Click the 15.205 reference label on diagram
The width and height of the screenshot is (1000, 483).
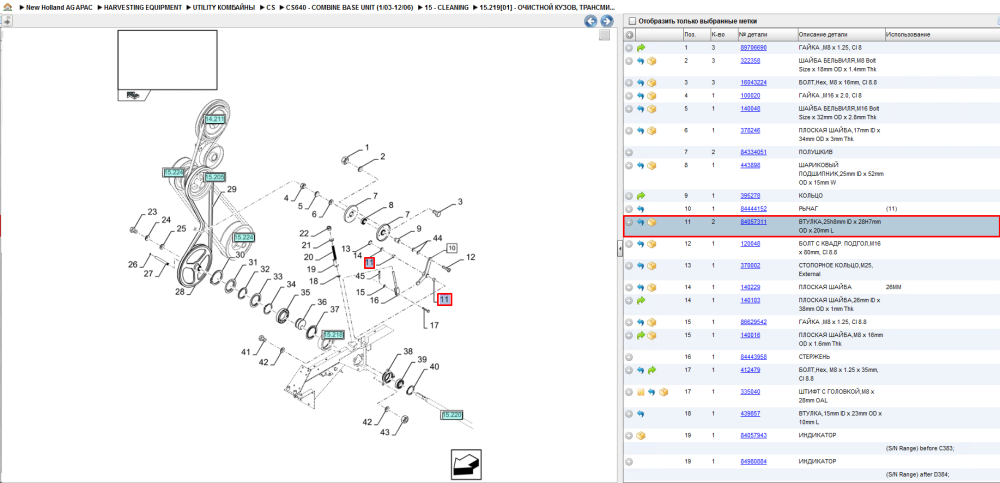coord(215,177)
